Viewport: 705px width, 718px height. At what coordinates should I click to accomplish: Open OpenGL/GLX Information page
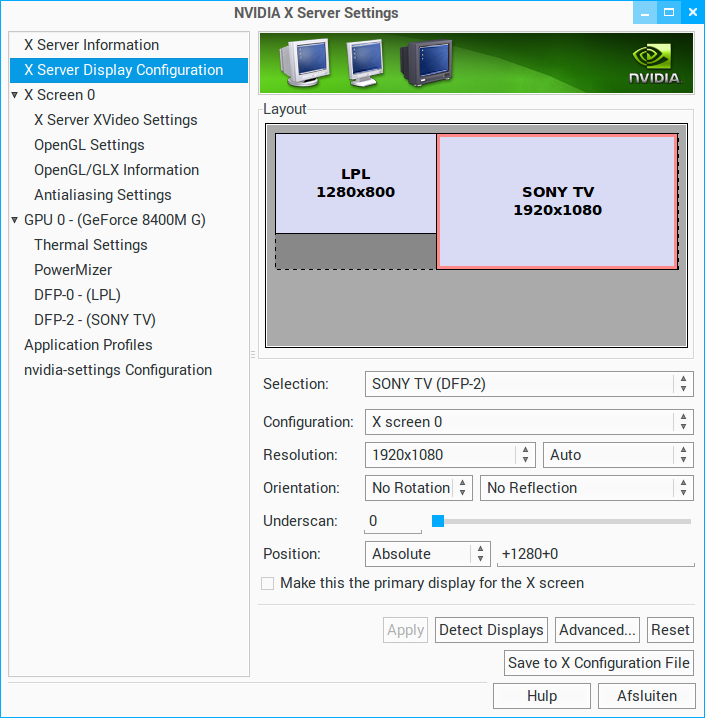(116, 170)
